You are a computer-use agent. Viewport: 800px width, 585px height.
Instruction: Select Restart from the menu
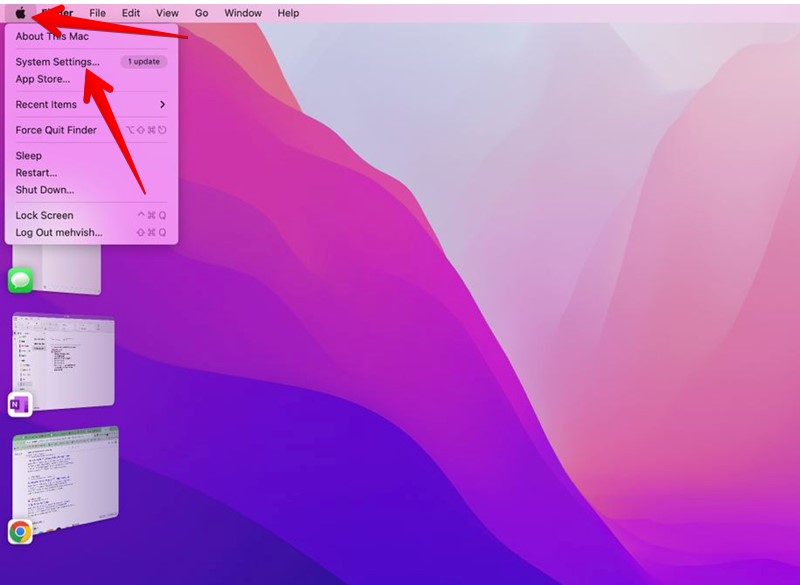pos(36,172)
